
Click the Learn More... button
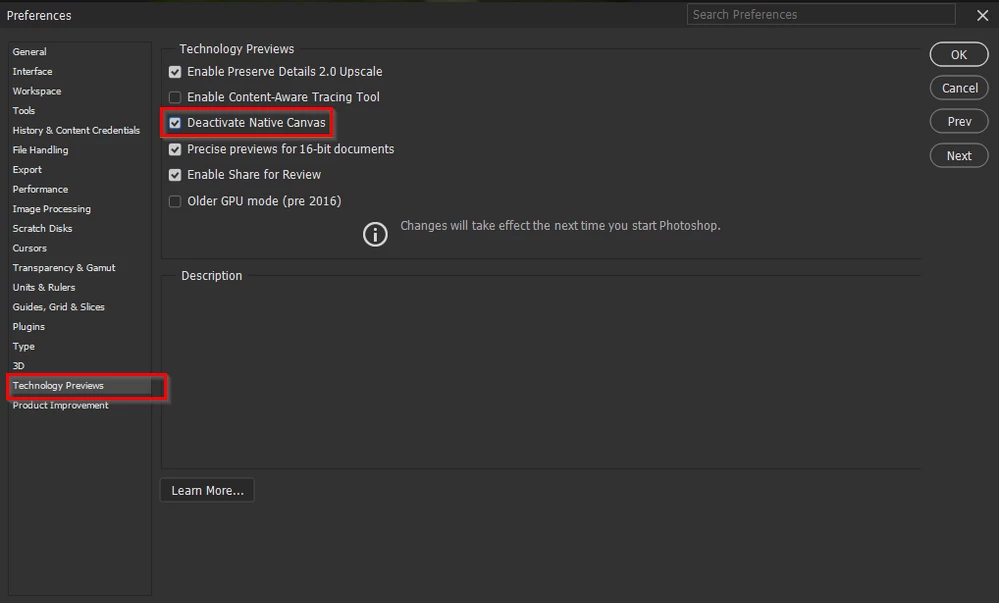point(207,490)
